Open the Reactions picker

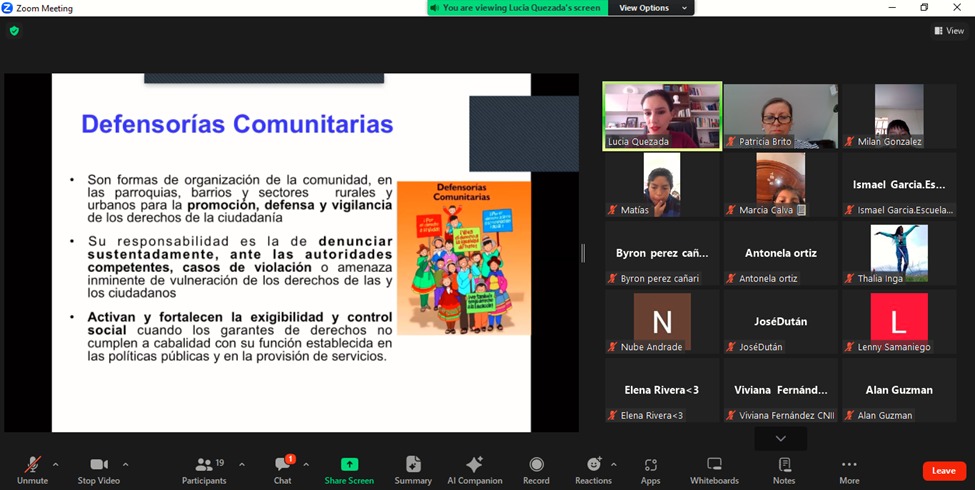click(x=593, y=469)
